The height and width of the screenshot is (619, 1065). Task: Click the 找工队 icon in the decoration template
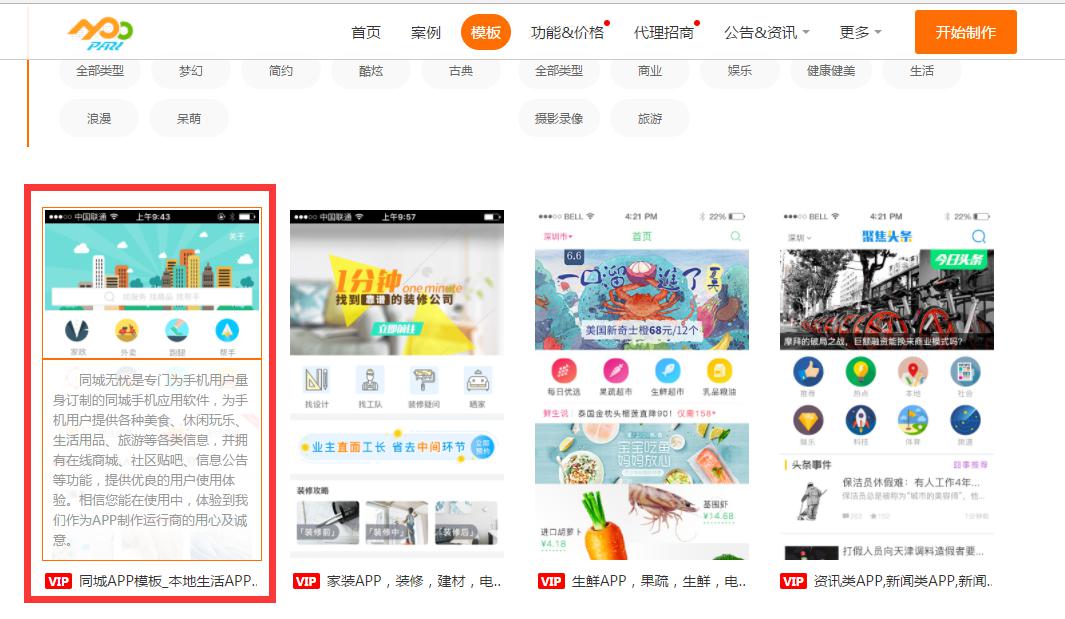(x=372, y=382)
